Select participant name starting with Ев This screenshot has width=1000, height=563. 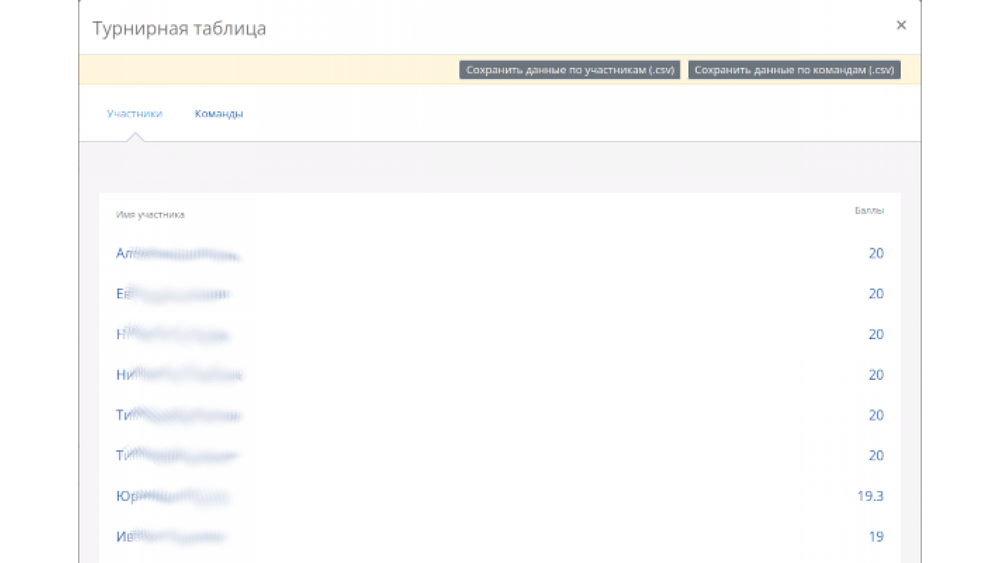tap(172, 294)
